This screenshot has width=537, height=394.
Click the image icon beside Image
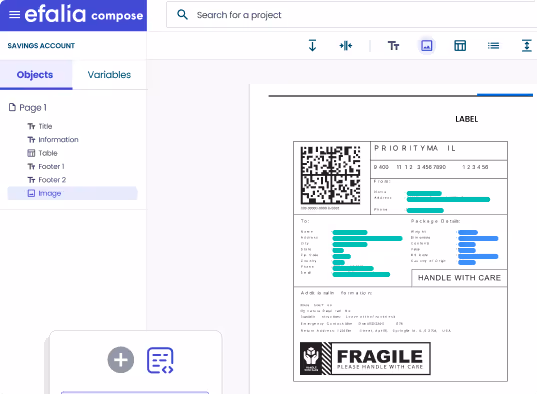pyautogui.click(x=31, y=193)
